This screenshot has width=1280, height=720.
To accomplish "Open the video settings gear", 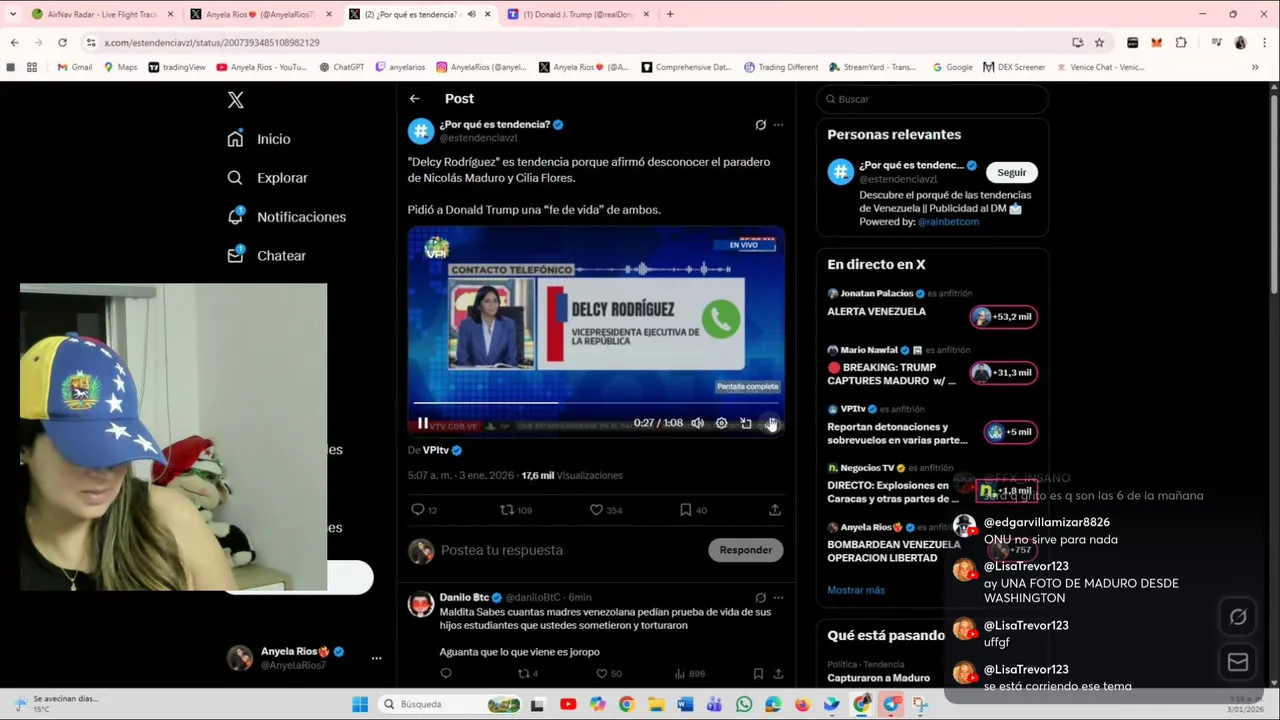I will pos(721,423).
